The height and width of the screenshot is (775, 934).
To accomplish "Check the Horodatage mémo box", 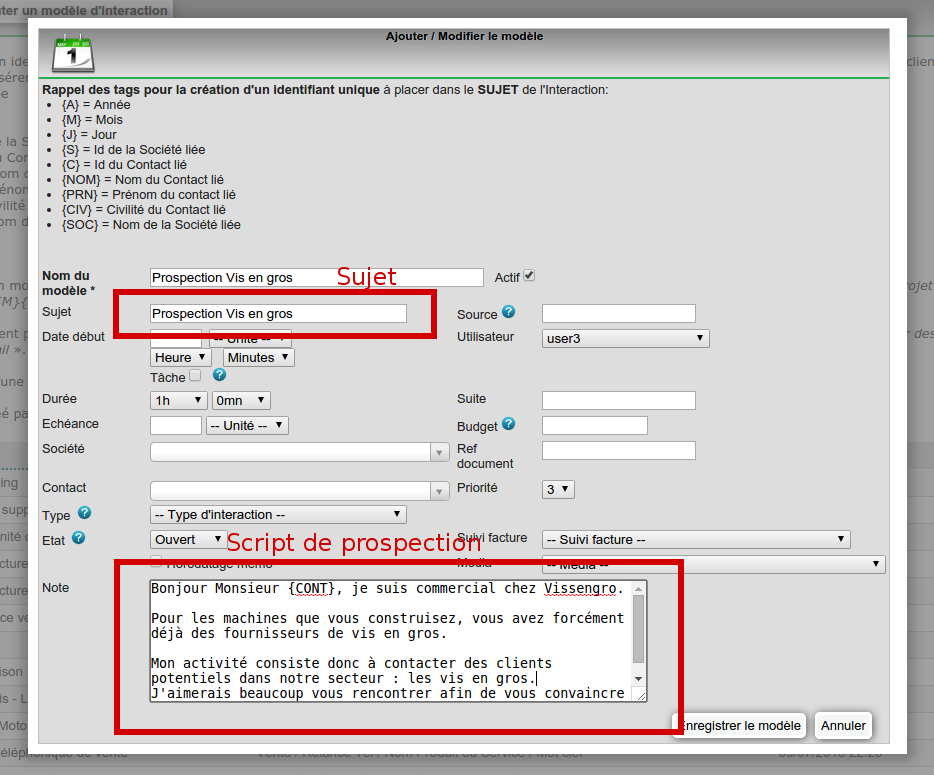I will point(156,562).
